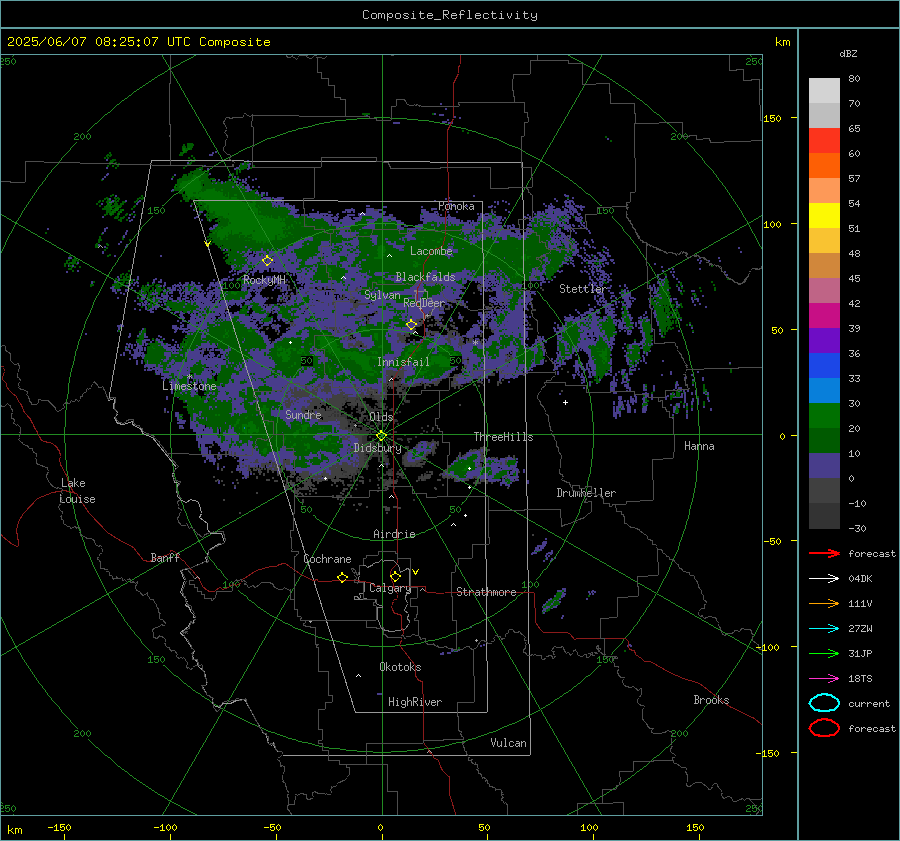
Task: Click the Olds city label
Action: click(x=381, y=417)
